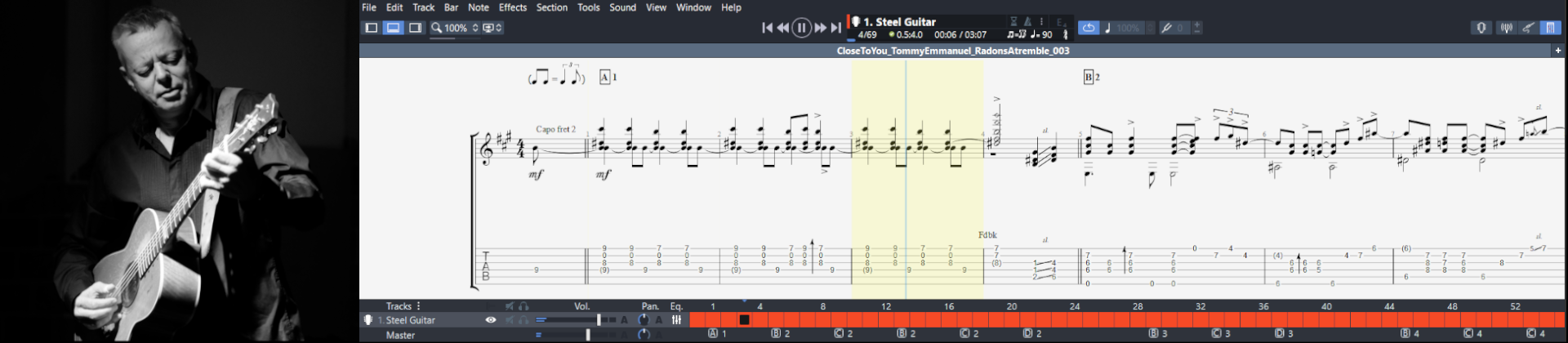Rewind to previous bar

tap(783, 28)
